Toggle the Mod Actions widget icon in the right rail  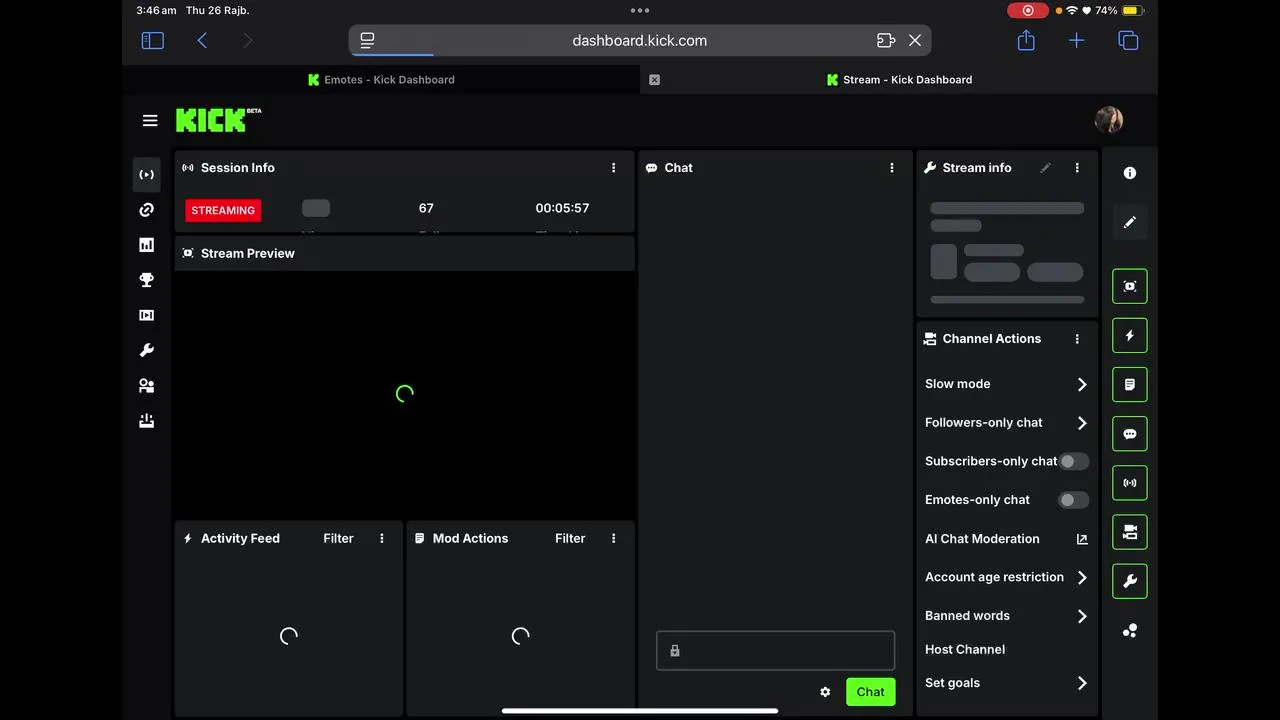[1130, 385]
